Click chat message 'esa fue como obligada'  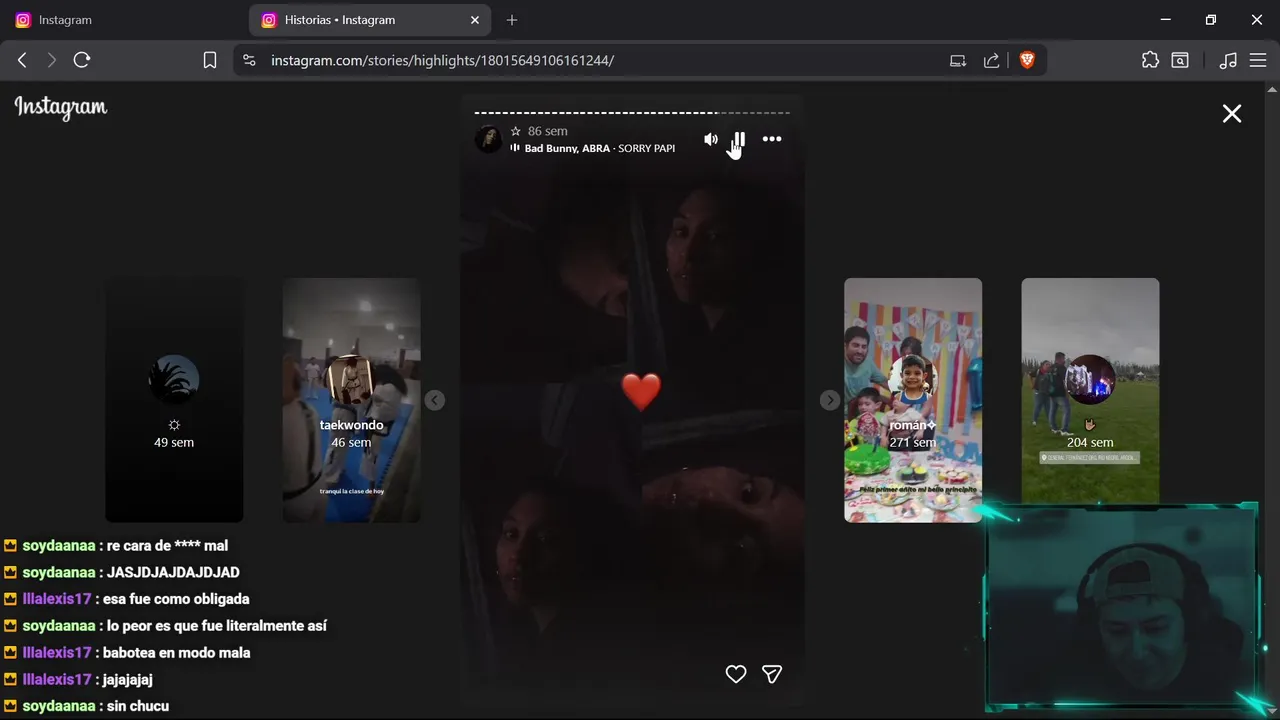[x=176, y=599]
